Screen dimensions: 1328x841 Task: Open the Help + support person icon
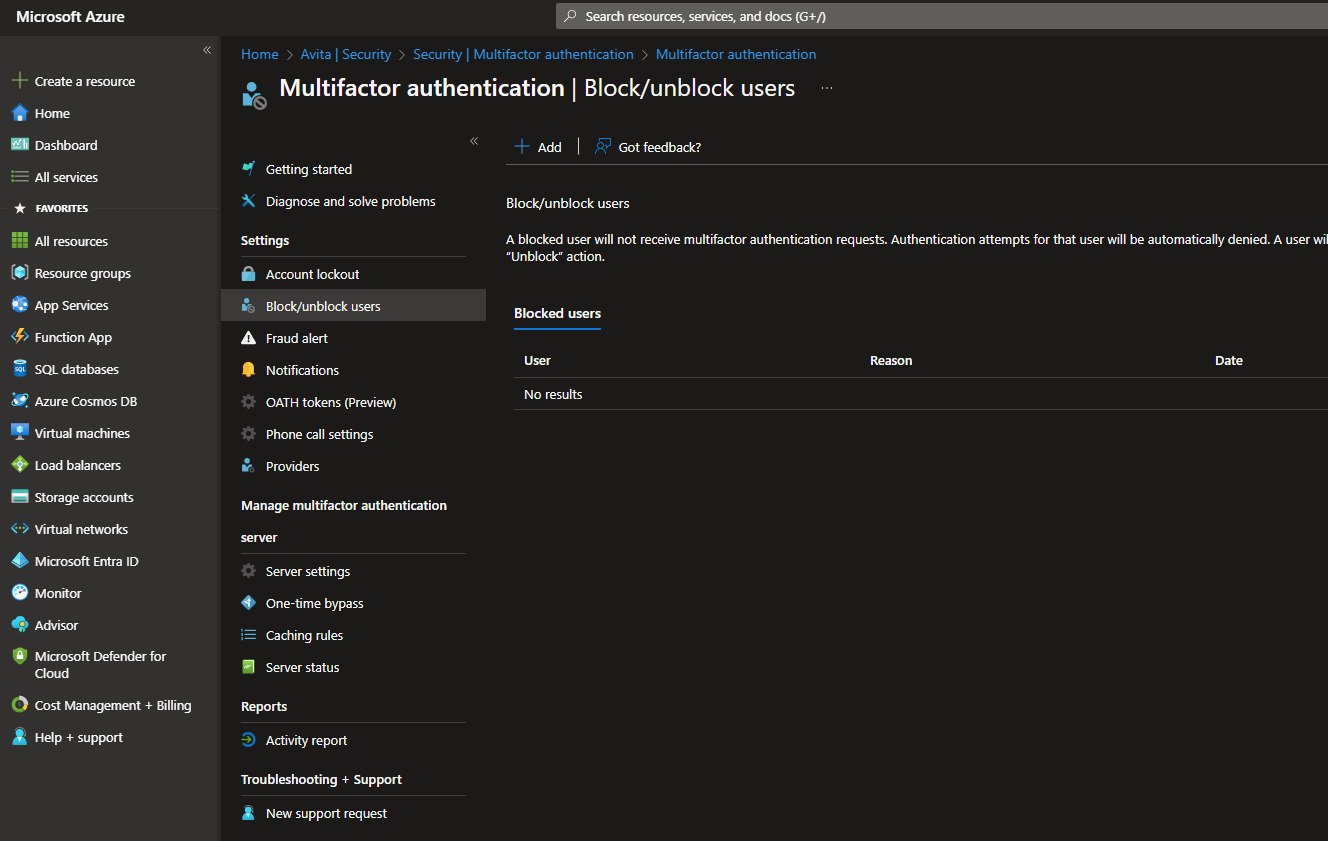pos(19,737)
